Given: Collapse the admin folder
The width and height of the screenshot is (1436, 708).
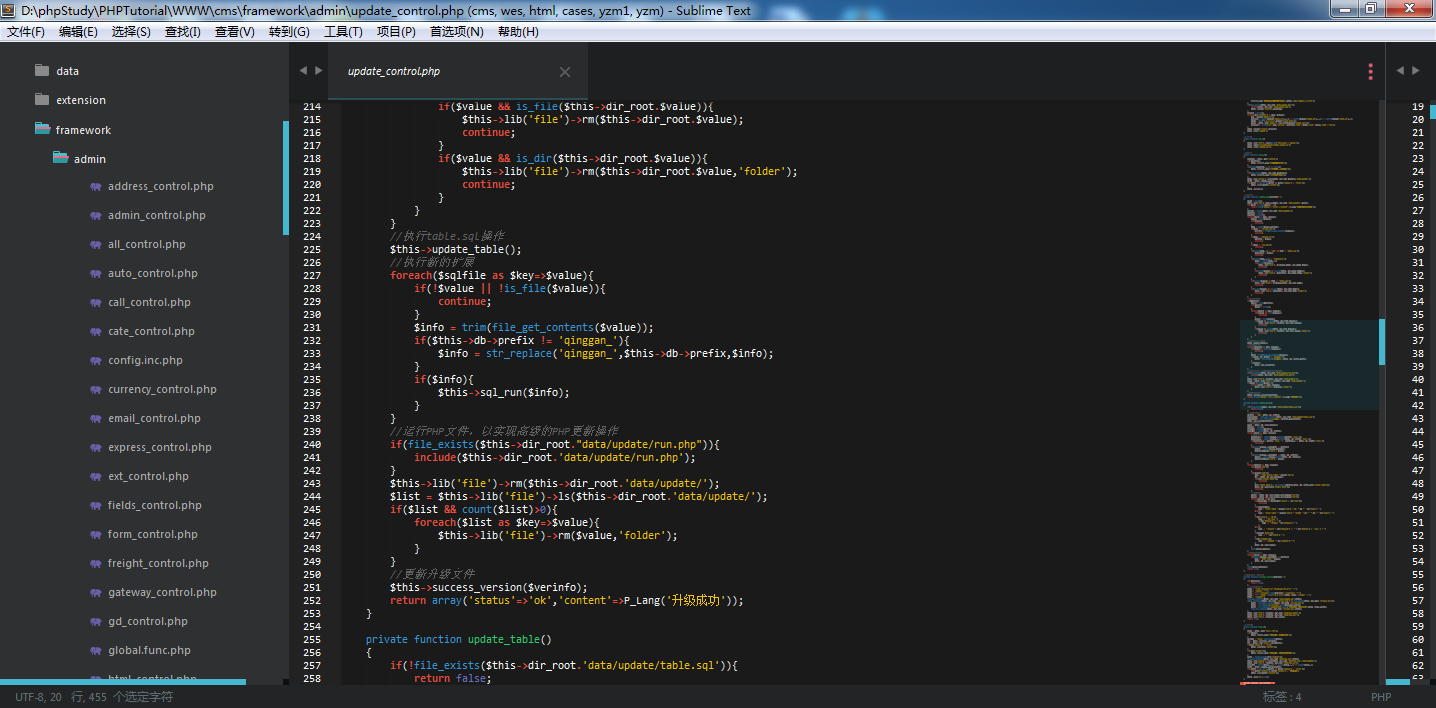Looking at the screenshot, I should [60, 158].
